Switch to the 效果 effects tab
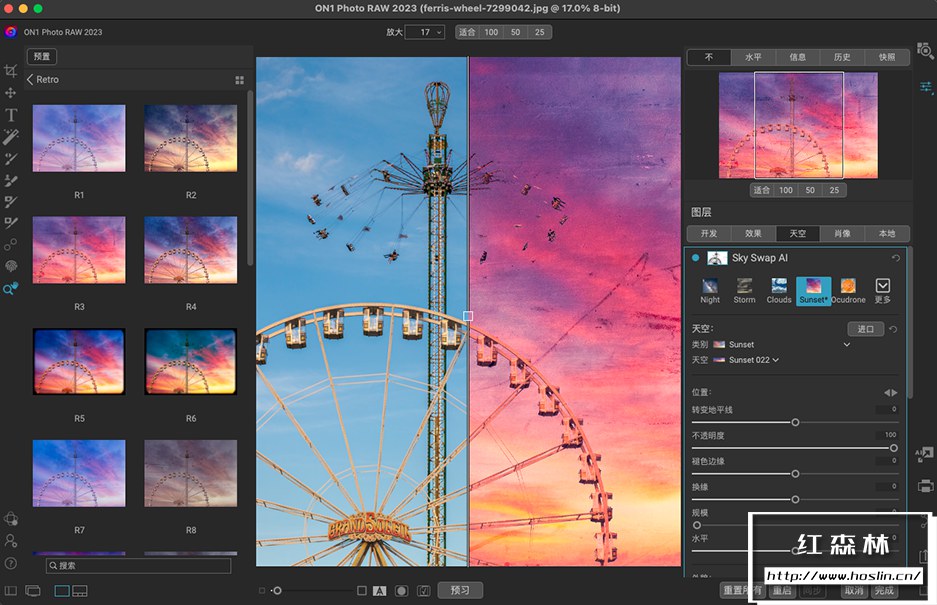 click(x=753, y=233)
